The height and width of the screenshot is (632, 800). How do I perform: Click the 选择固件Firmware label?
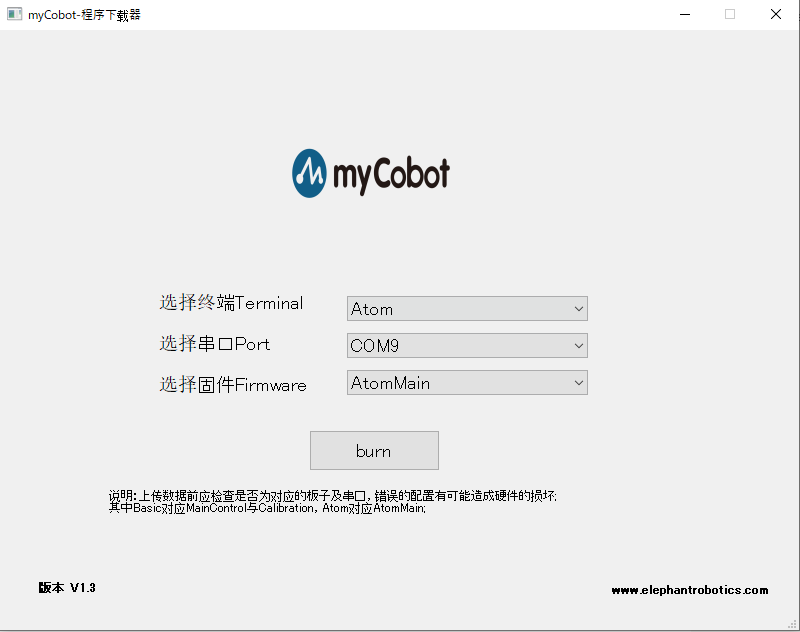(x=233, y=385)
